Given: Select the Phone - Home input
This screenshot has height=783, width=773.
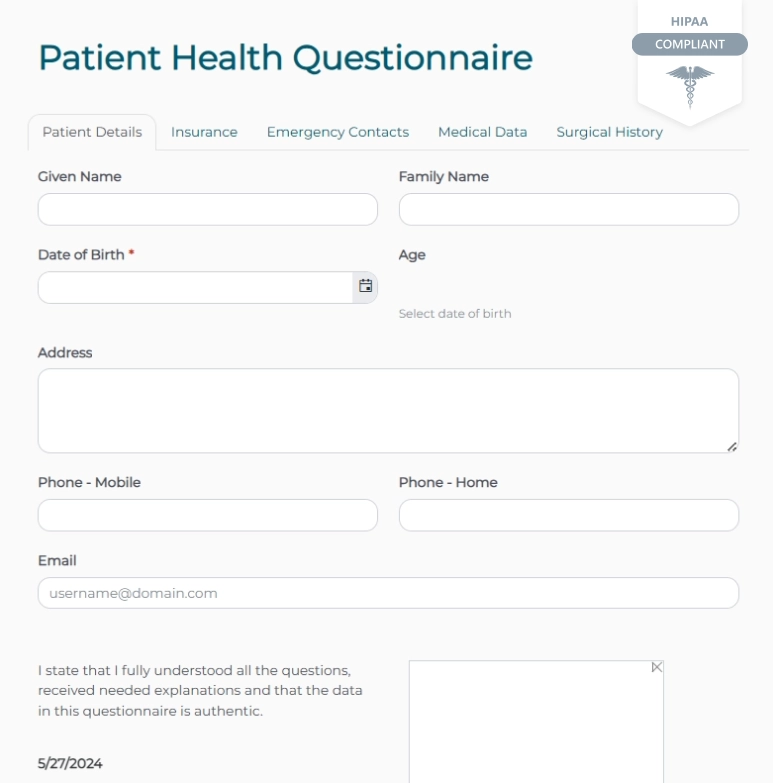Looking at the screenshot, I should 568,515.
